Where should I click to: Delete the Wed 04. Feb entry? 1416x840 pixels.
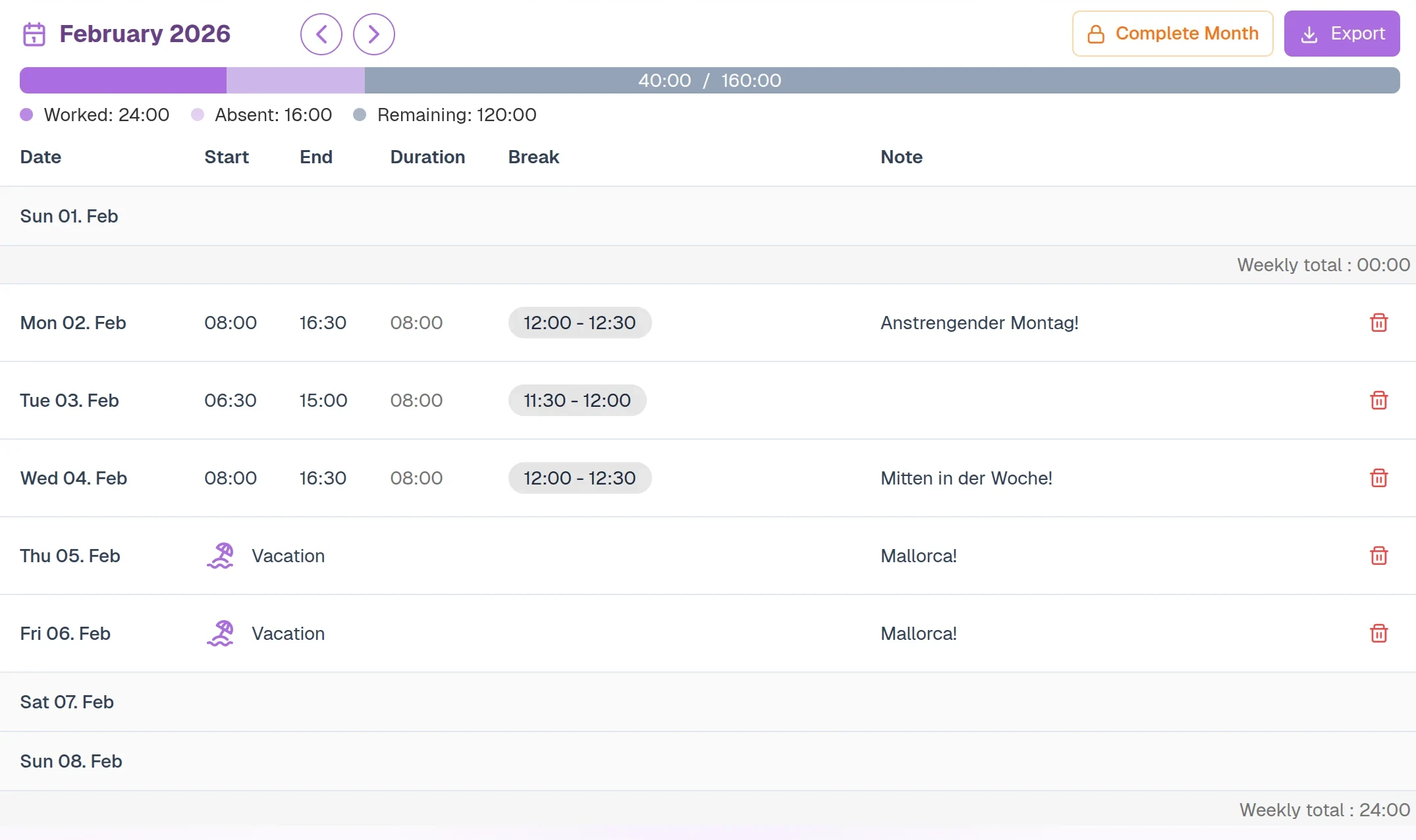coord(1378,478)
